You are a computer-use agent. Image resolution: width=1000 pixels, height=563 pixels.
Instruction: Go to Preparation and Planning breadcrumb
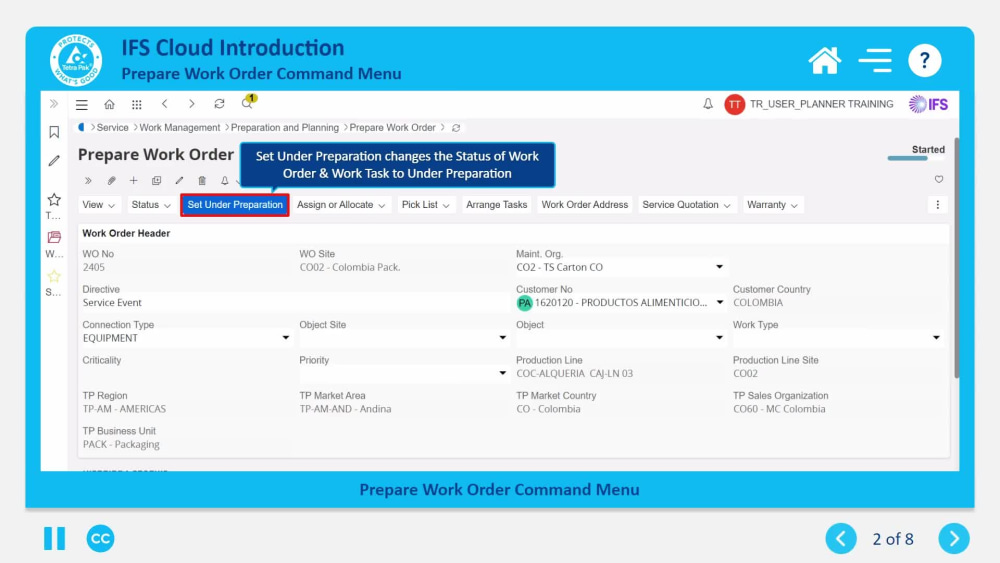[x=284, y=128]
